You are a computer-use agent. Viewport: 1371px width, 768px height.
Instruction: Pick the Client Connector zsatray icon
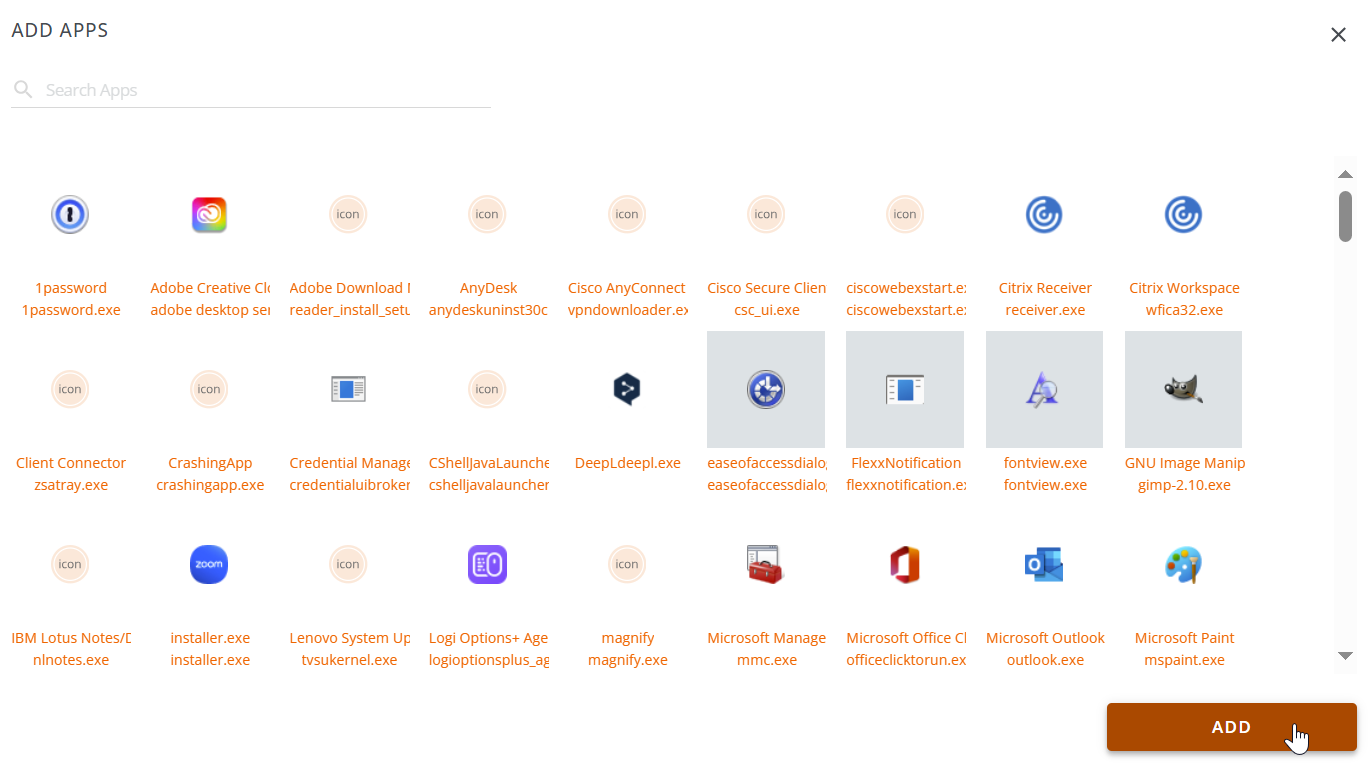pyautogui.click(x=70, y=389)
